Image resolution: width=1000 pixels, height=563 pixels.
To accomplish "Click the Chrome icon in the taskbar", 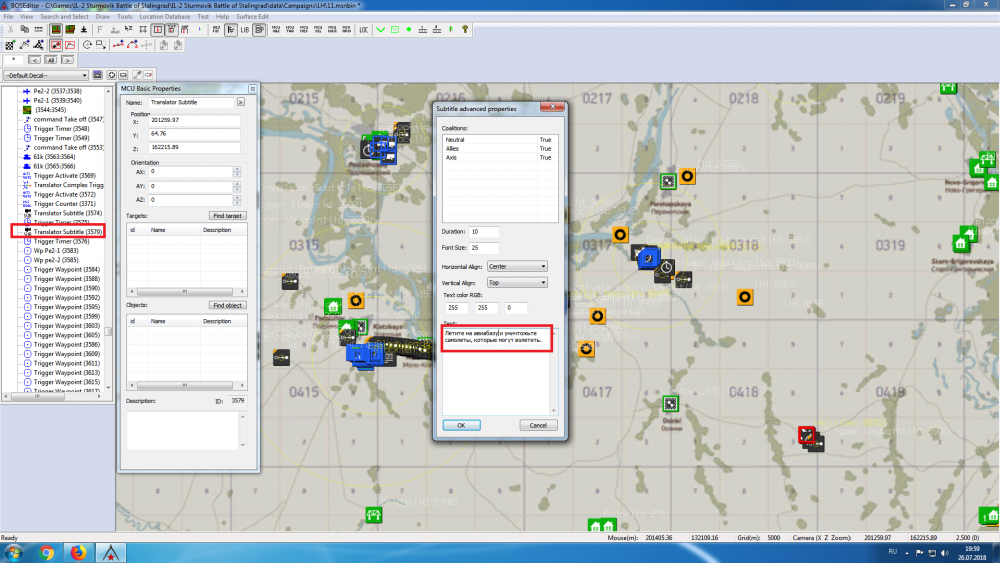I will coord(47,552).
